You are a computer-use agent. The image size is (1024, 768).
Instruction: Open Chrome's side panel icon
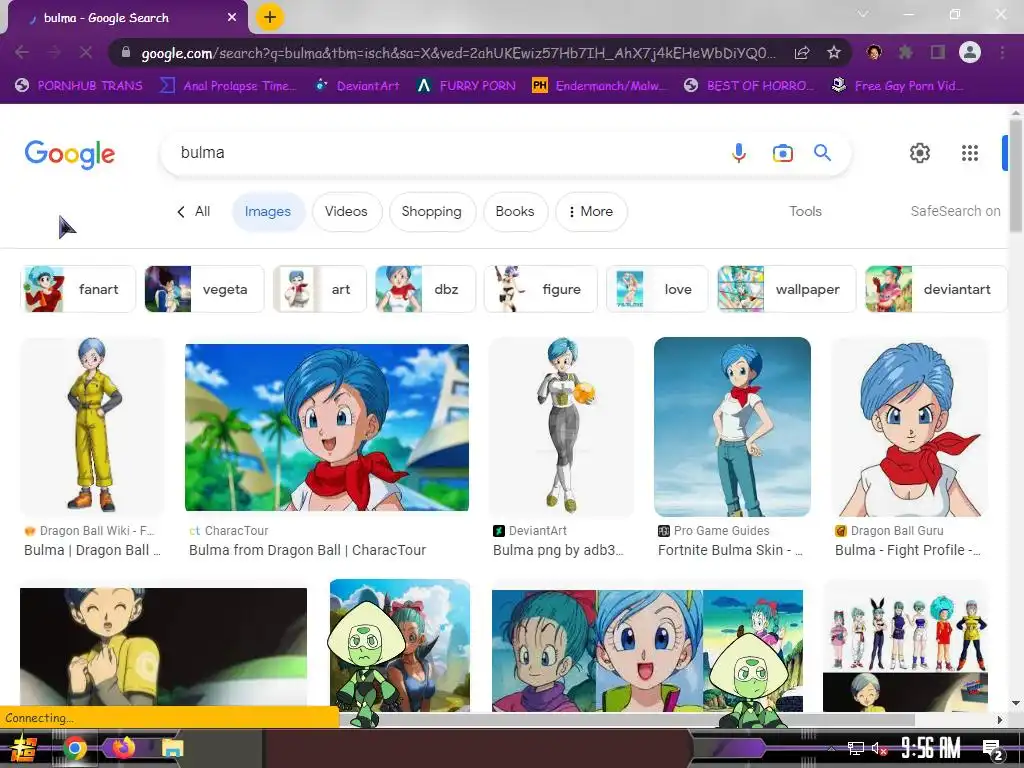tap(938, 52)
